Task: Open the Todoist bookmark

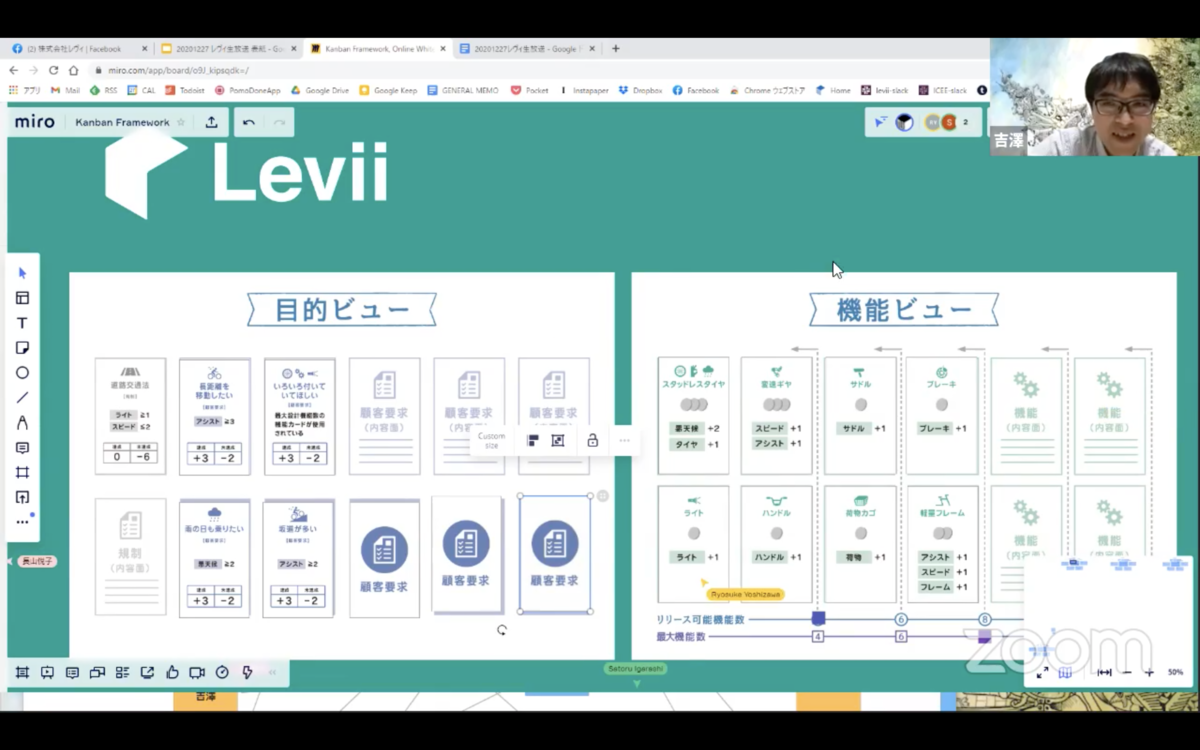Action: [184, 90]
